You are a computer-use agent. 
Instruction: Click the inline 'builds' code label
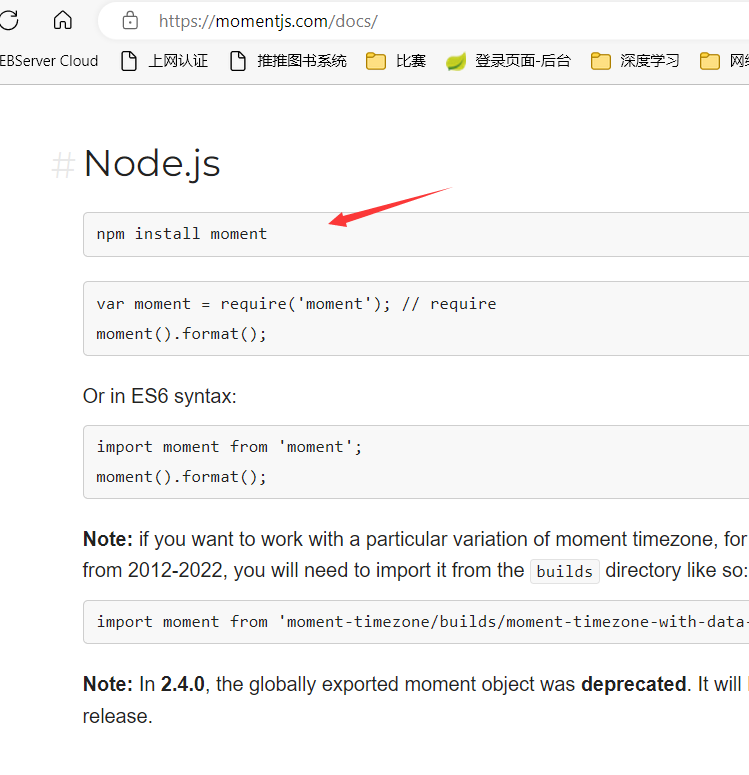pos(565,571)
